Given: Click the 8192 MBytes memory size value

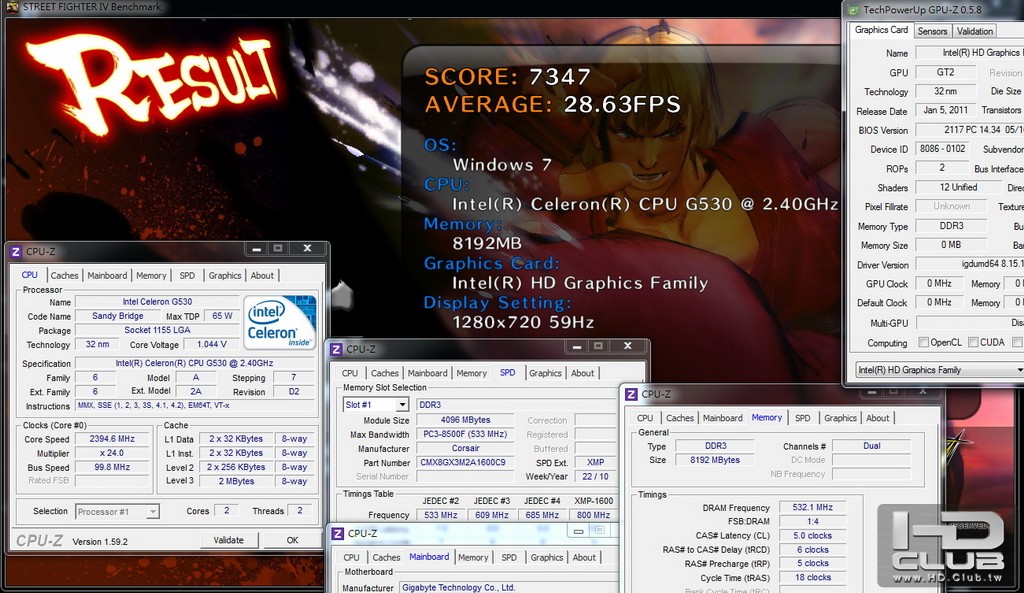Looking at the screenshot, I should coord(715,460).
